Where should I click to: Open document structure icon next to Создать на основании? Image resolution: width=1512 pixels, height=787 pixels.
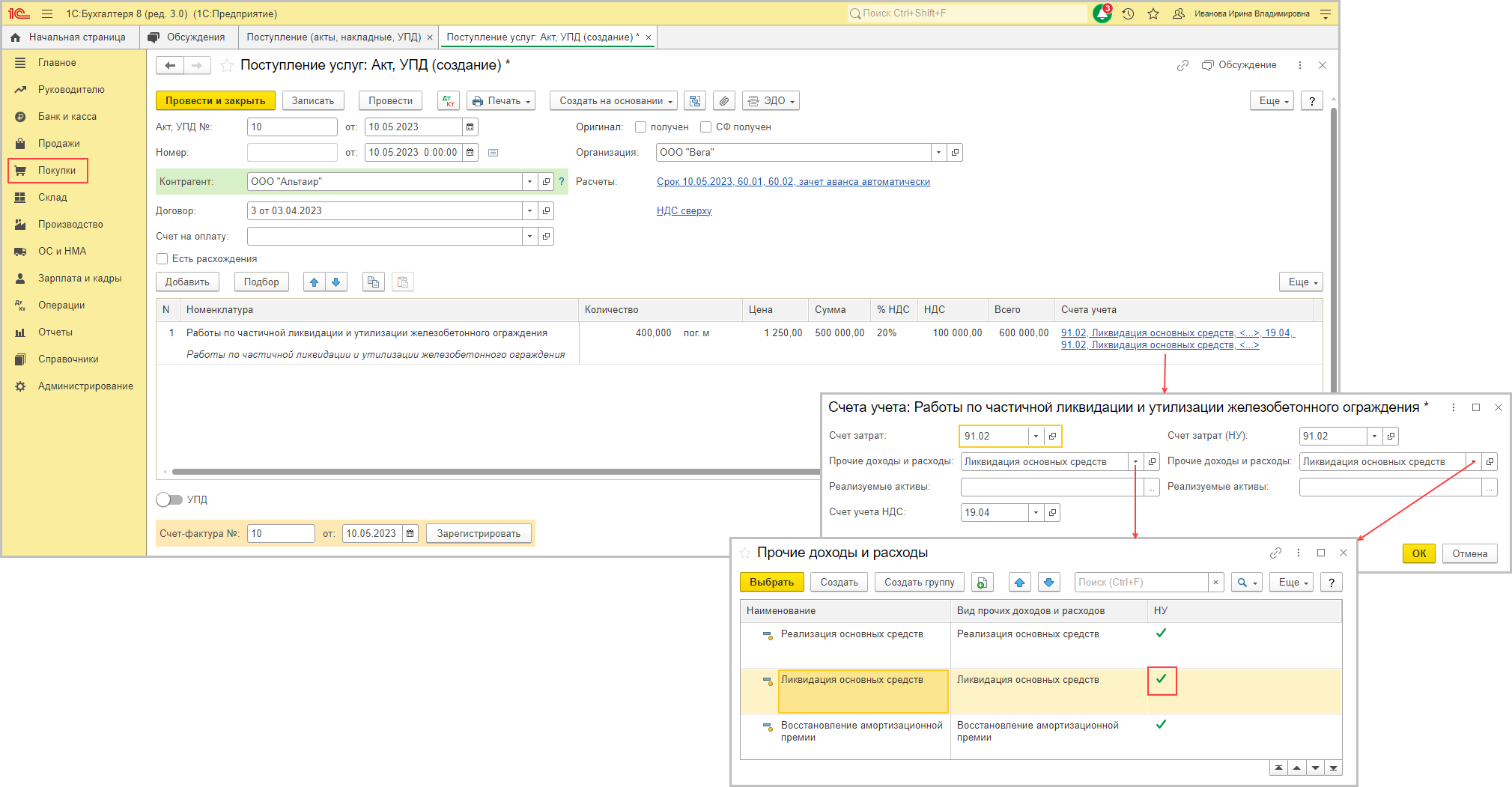695,101
